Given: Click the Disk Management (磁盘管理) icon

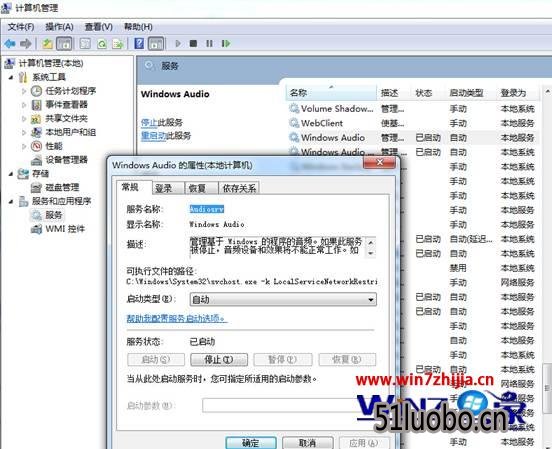Looking at the screenshot, I should (x=36, y=188).
